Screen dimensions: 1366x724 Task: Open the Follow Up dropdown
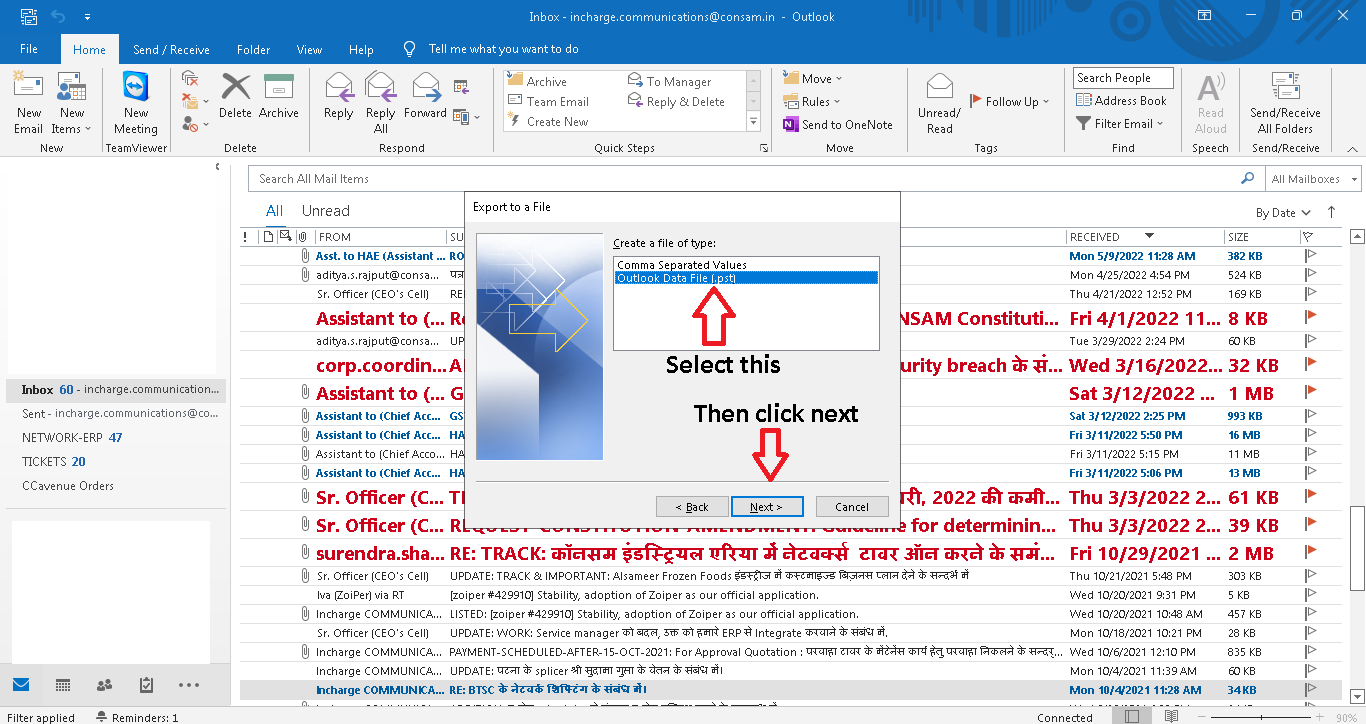click(x=1008, y=101)
